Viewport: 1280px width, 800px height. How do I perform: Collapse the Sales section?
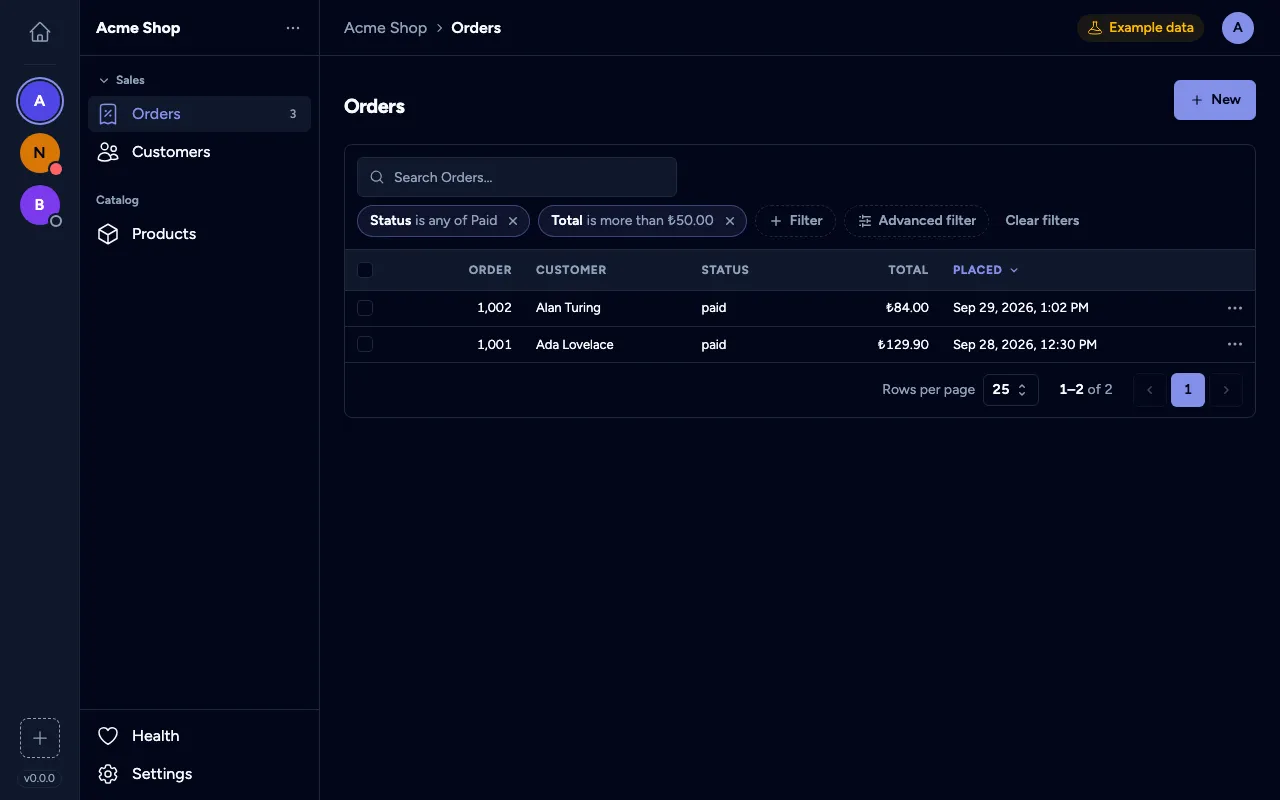[x=121, y=80]
